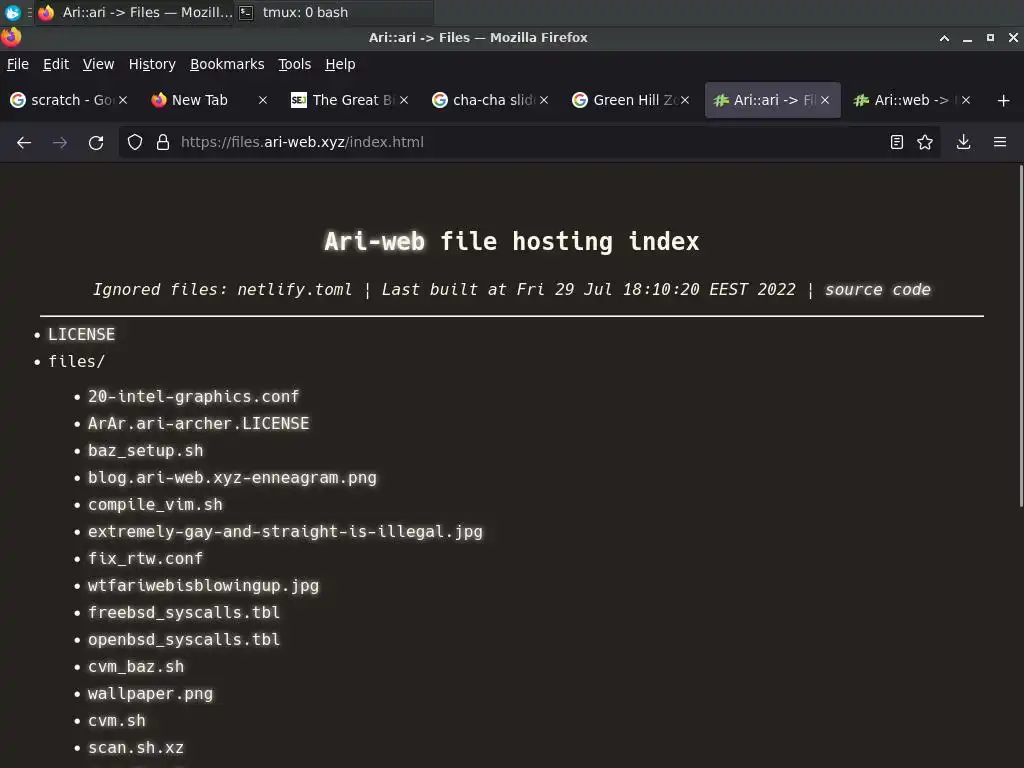Open cvm.sh file link
Screen dimensions: 1024x768
(x=116, y=721)
